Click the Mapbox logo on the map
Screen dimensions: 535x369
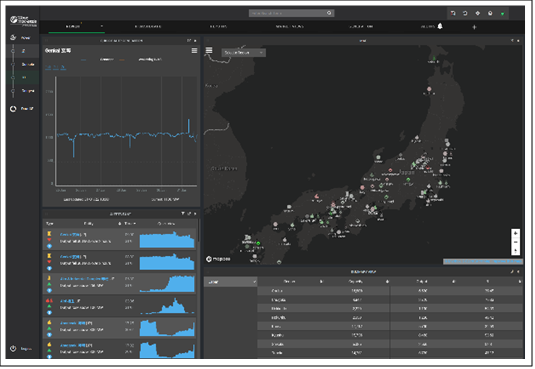tap(218, 259)
